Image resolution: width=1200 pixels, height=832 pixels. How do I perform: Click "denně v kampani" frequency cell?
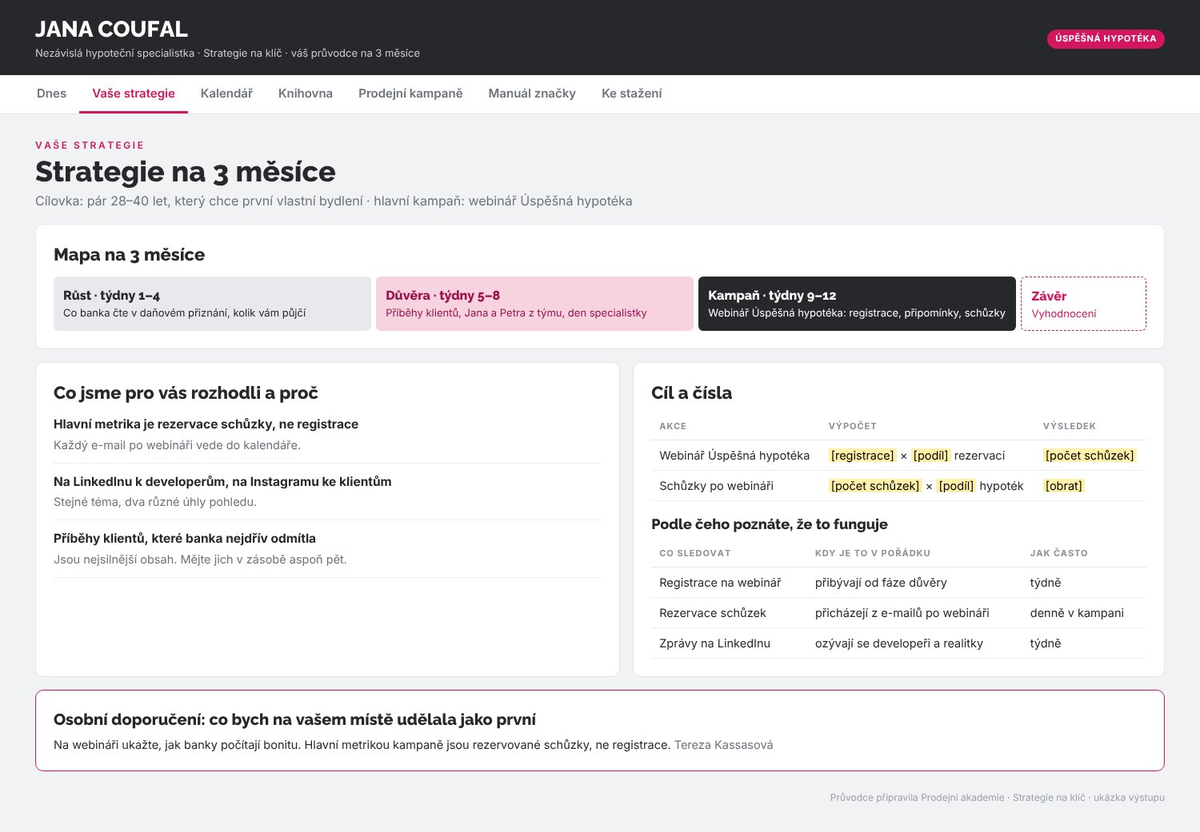1077,613
